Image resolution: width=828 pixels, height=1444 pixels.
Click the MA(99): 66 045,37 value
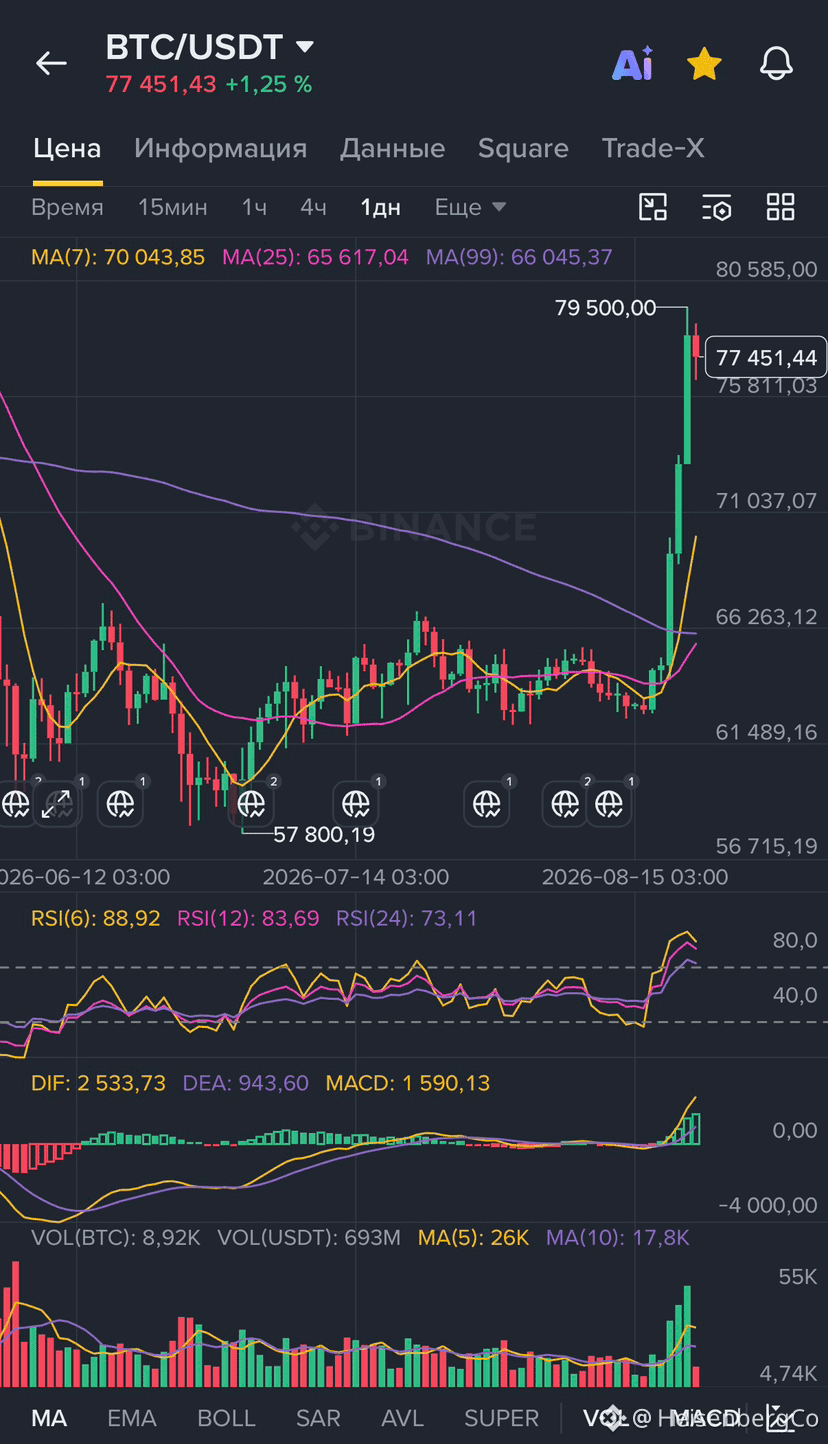coord(519,257)
